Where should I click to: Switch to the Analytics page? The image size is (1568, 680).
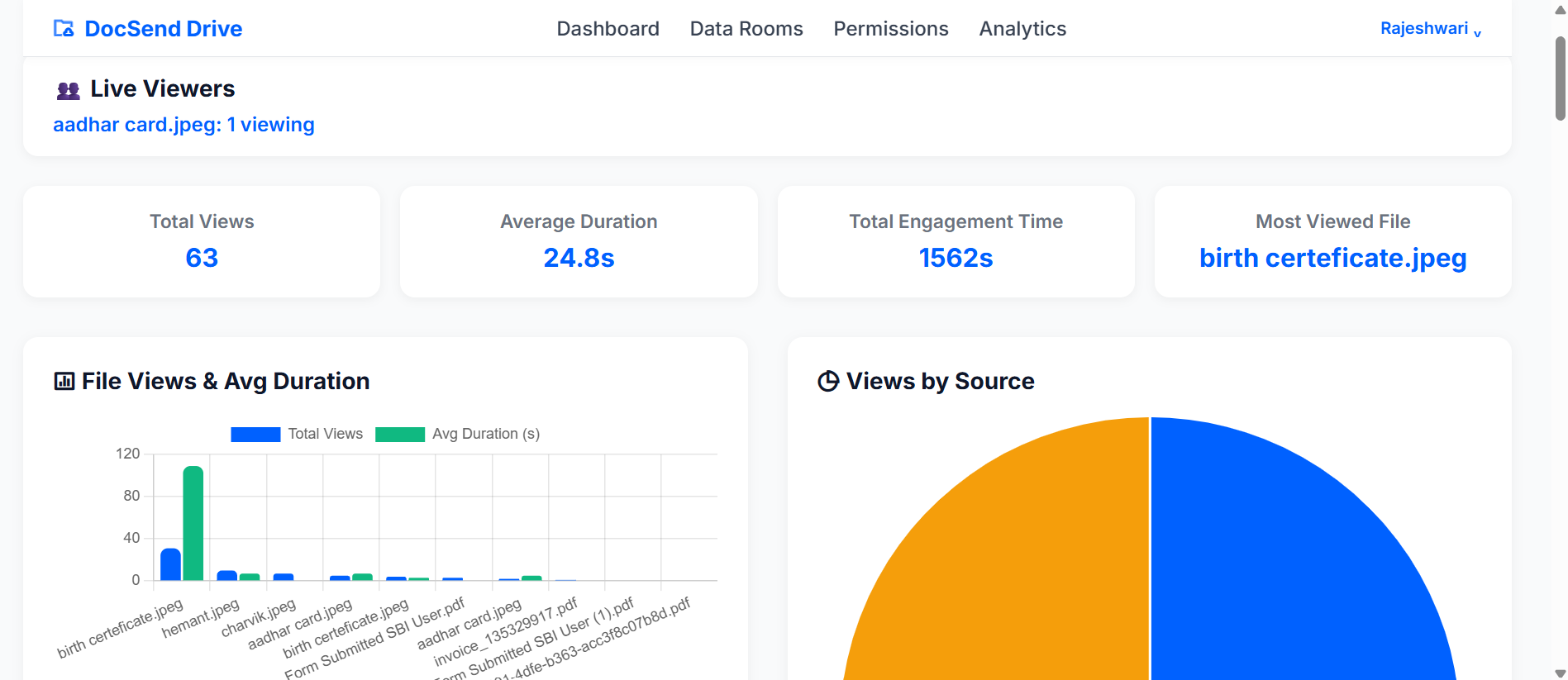coord(1022,29)
